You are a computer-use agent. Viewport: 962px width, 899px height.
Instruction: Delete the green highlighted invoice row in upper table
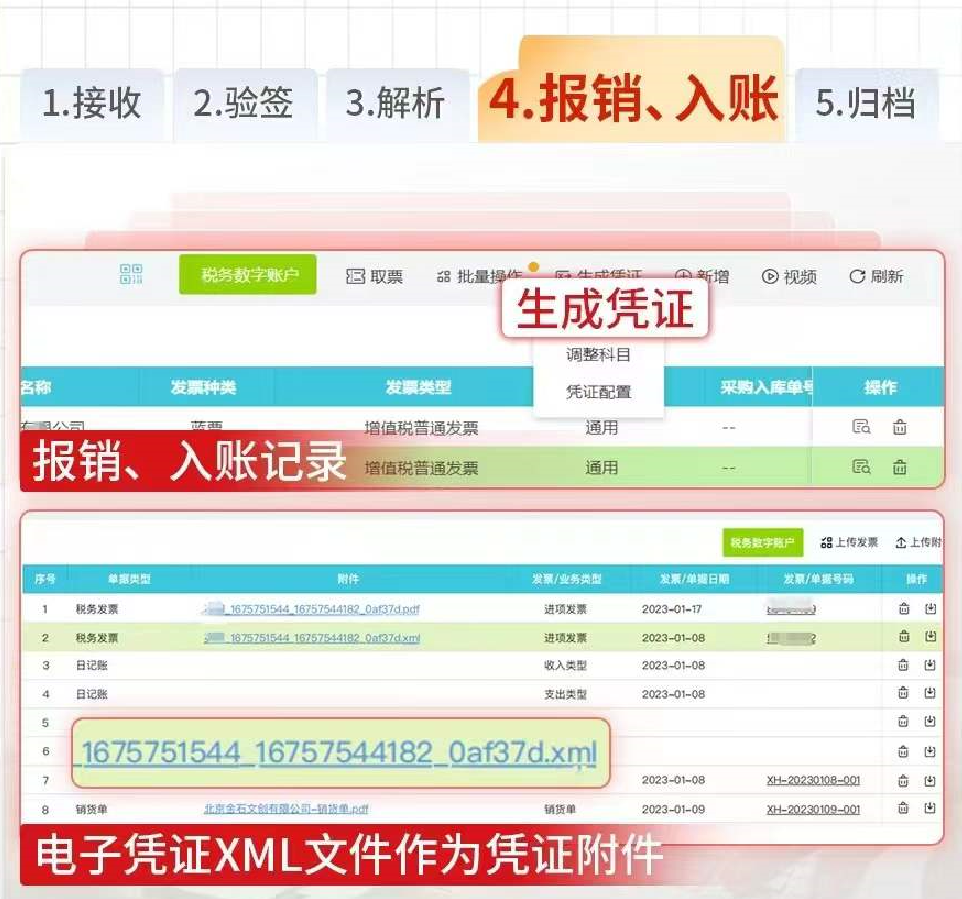(x=899, y=467)
